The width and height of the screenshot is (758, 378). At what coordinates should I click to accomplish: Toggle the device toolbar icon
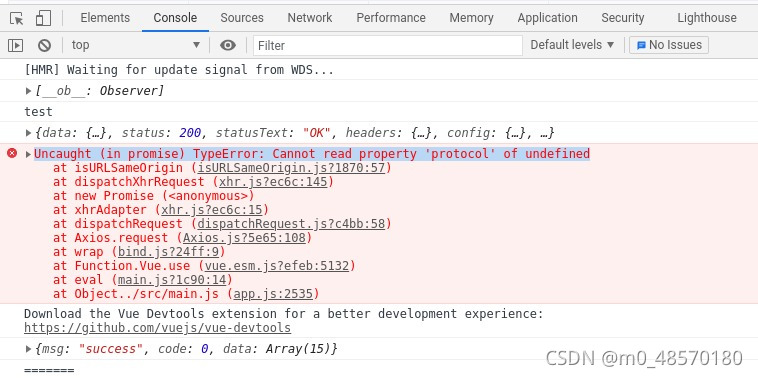pos(44,18)
